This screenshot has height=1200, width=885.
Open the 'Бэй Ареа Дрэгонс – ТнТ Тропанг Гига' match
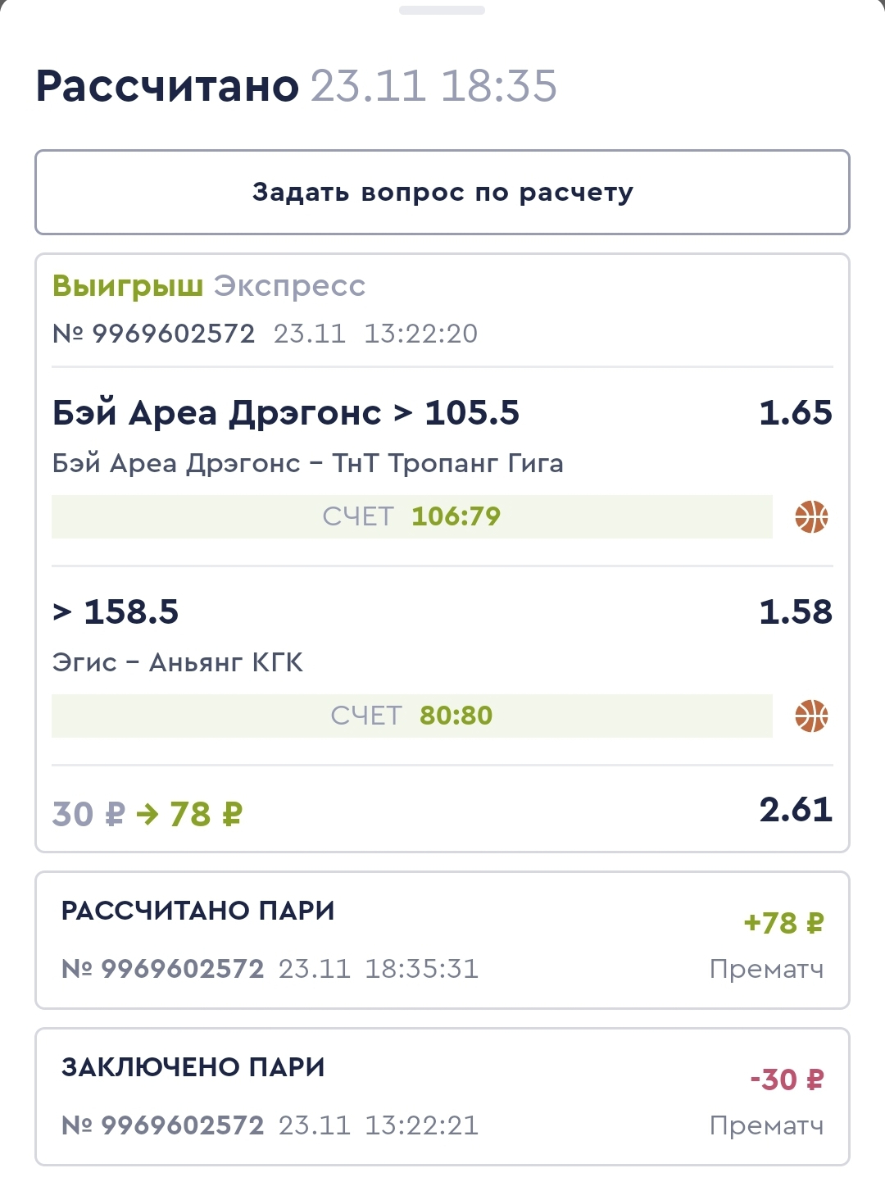(307, 463)
